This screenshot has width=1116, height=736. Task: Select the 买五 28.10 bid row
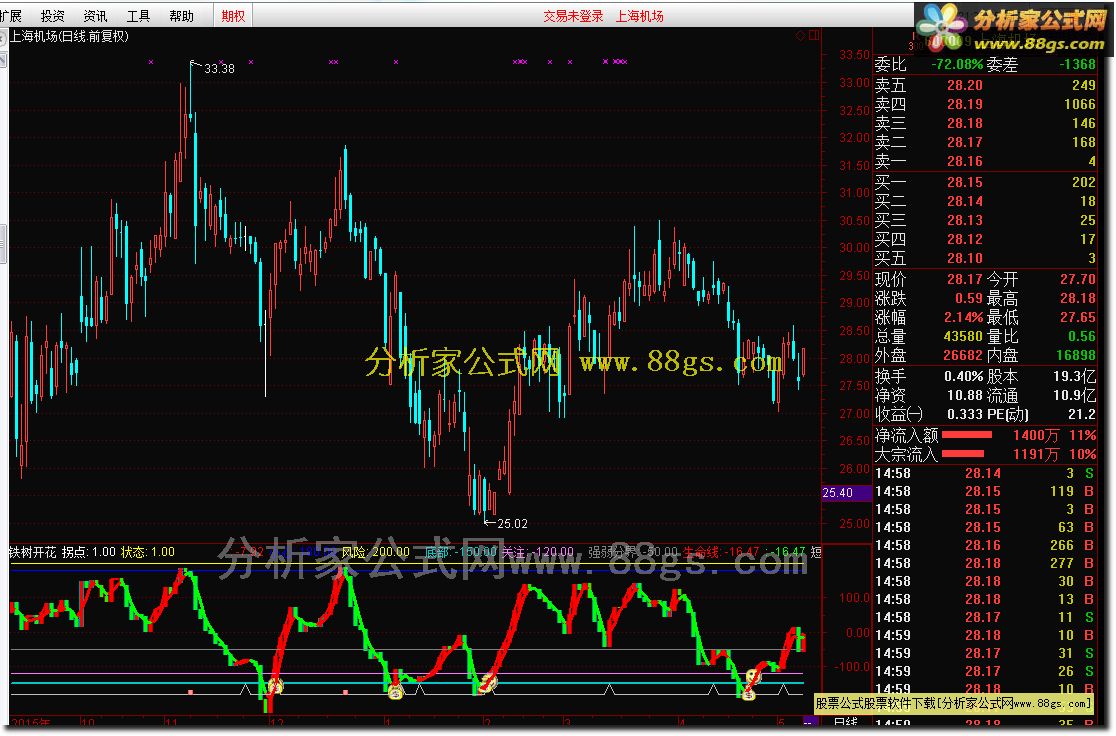click(985, 258)
